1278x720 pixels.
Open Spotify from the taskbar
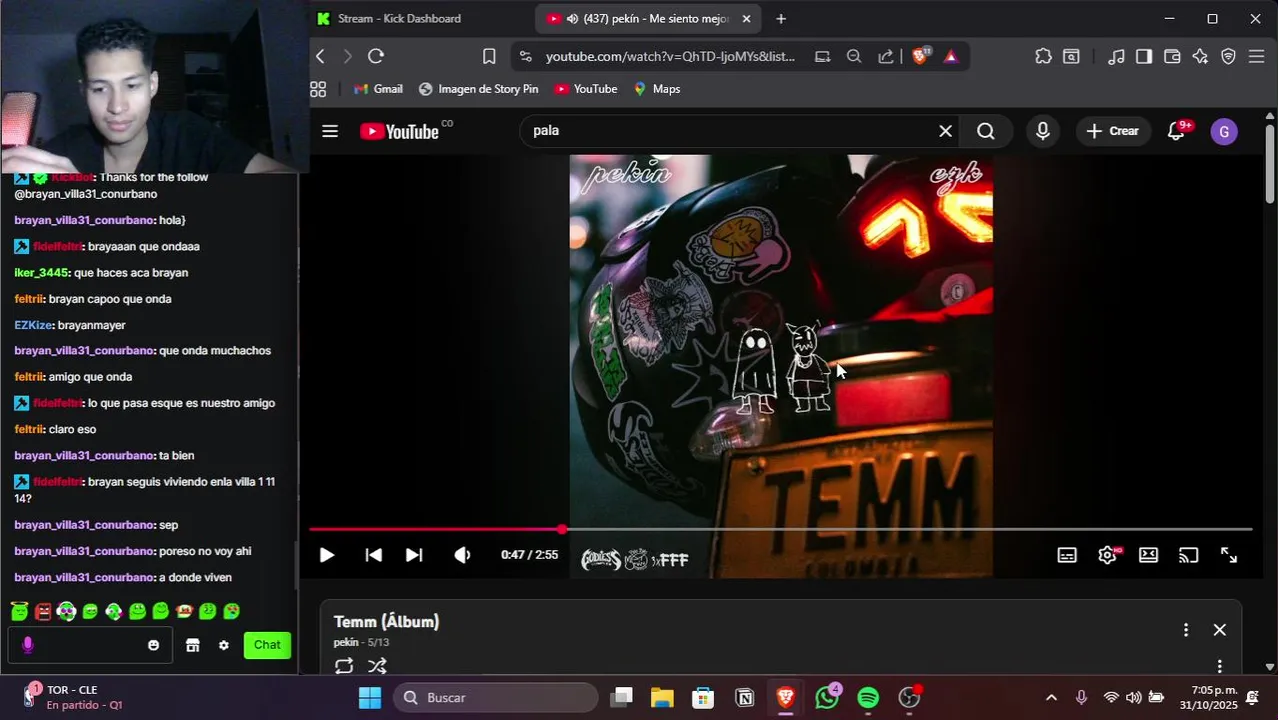click(868, 698)
